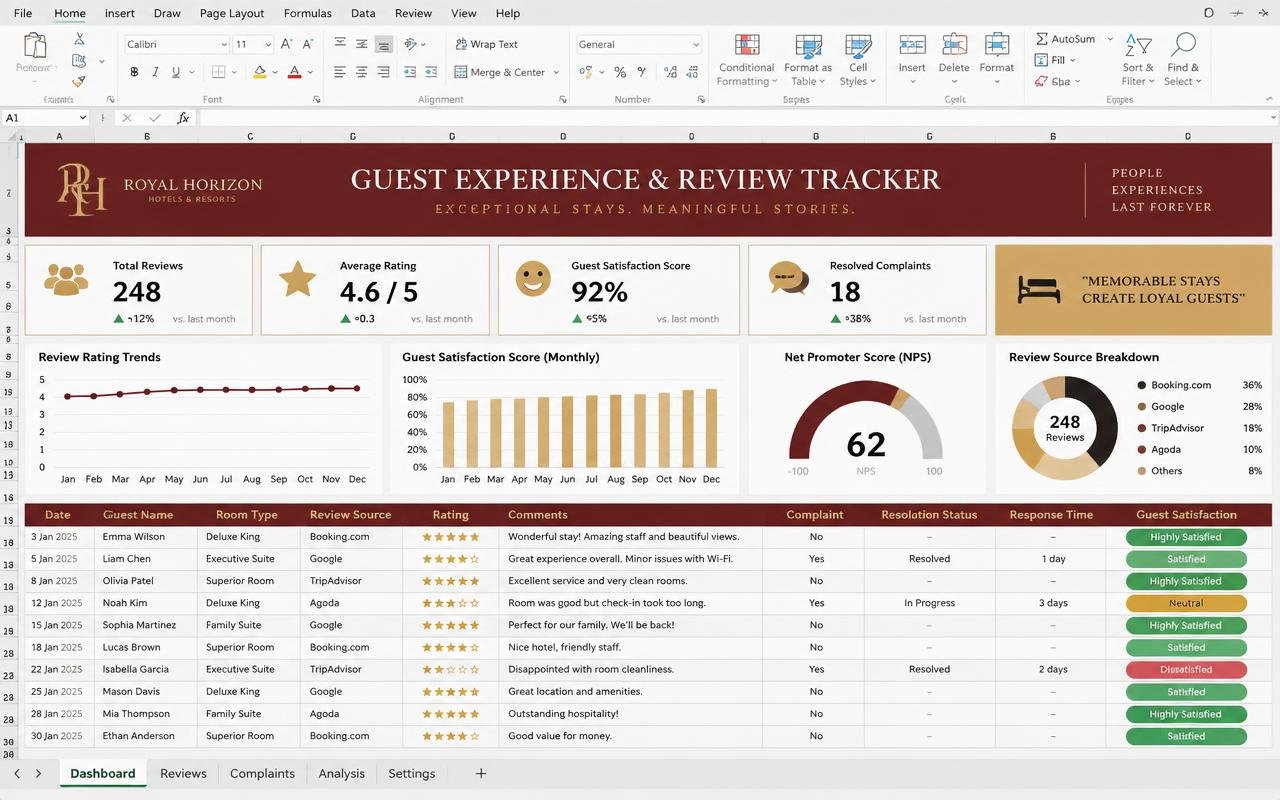Click the insert function fx icon
Screen dimensions: 1280x800
click(x=183, y=118)
